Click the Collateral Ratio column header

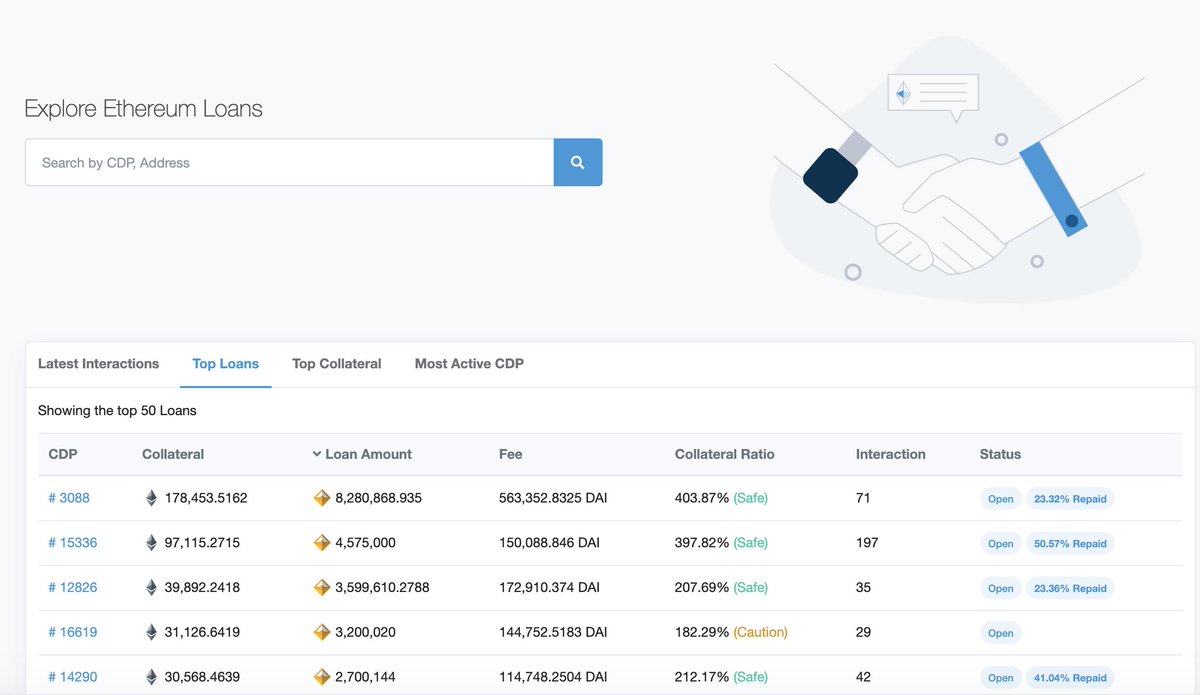[725, 454]
